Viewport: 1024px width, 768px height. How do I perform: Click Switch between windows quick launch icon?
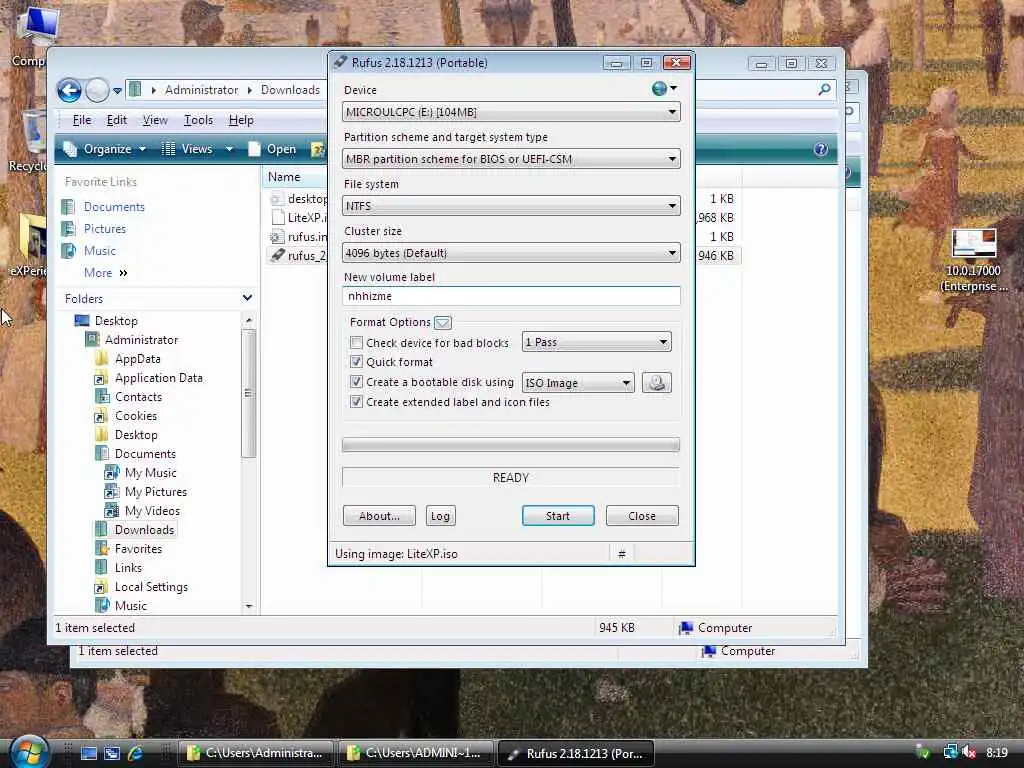[112, 753]
